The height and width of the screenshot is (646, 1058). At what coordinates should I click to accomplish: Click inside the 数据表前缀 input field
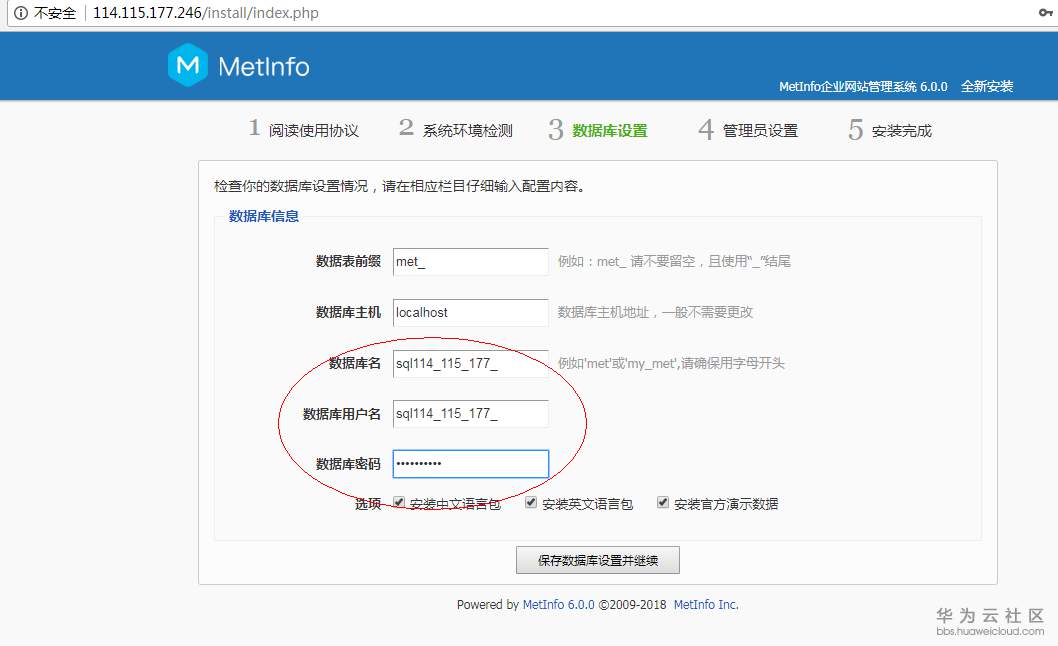pyautogui.click(x=470, y=261)
